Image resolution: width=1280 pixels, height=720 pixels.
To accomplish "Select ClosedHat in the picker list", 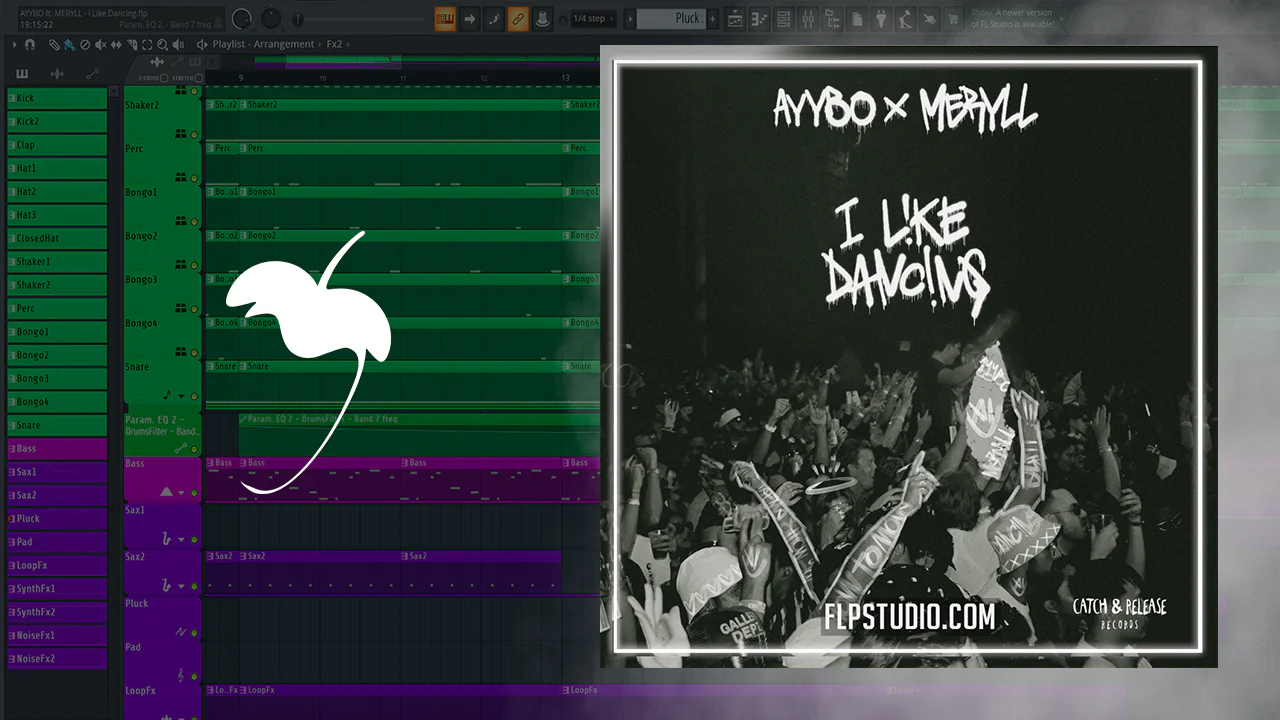I will tap(57, 239).
